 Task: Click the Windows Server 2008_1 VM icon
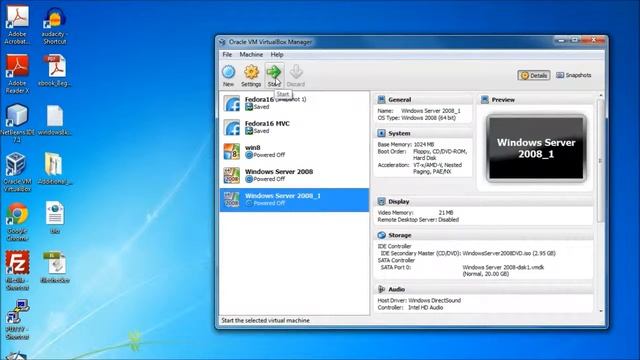232,200
